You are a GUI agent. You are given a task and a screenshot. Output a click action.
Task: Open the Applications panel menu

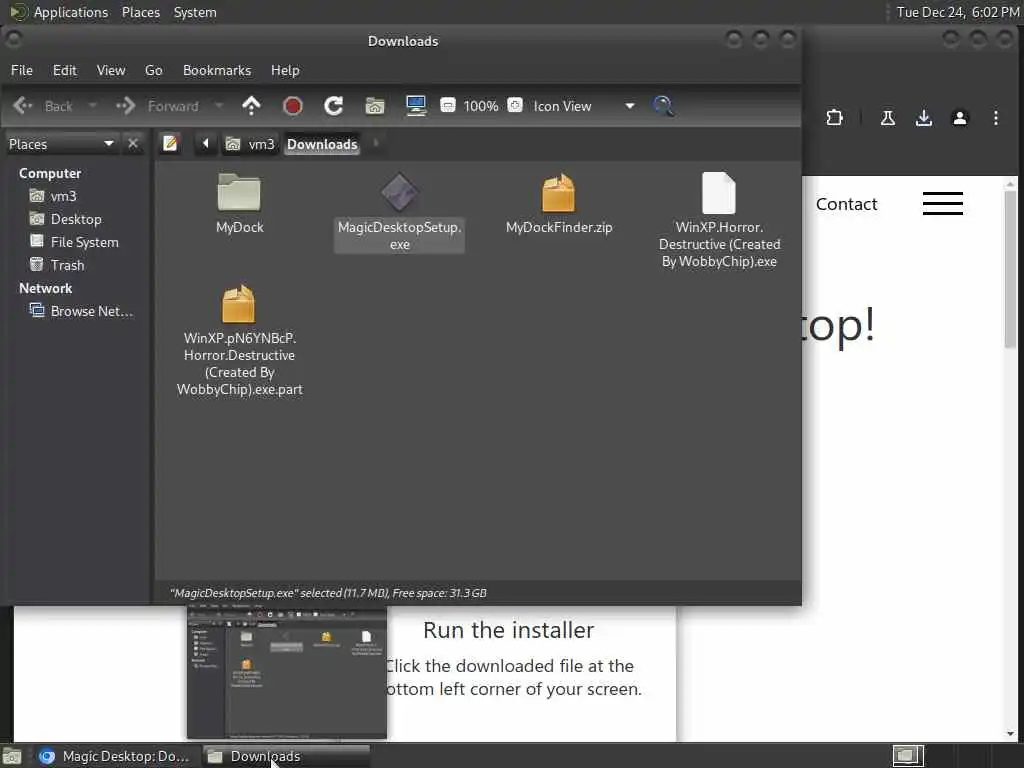(x=59, y=12)
